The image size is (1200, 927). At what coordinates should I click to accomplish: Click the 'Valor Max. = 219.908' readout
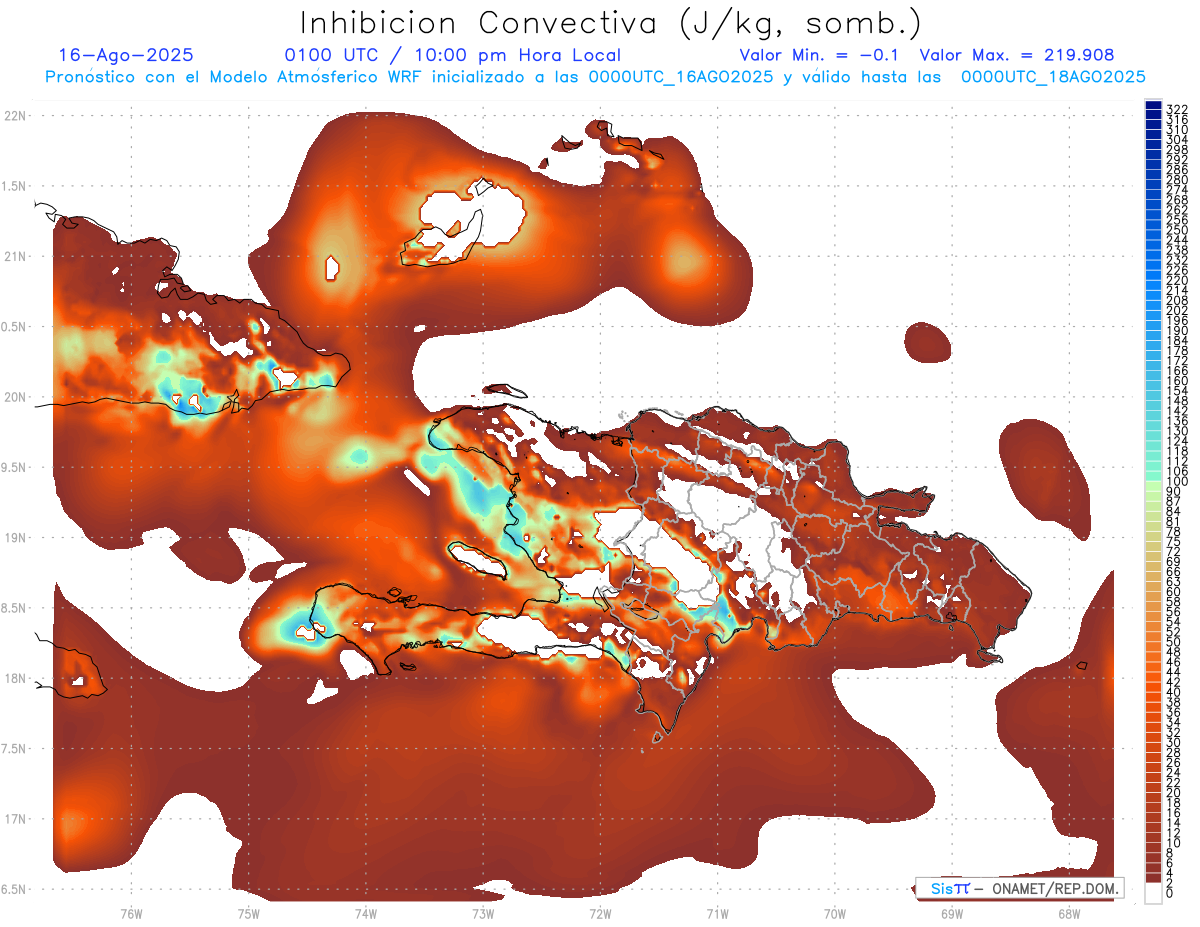tap(1017, 56)
